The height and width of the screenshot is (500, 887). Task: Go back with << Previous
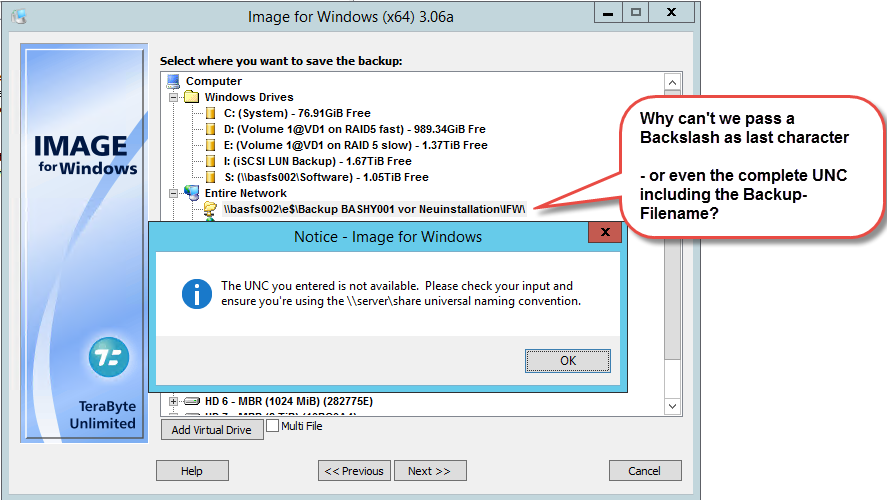point(354,471)
